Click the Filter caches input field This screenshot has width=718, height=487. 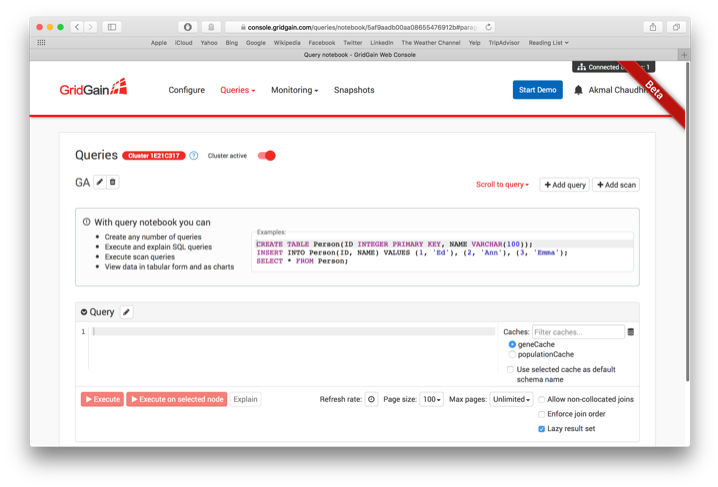pyautogui.click(x=578, y=332)
